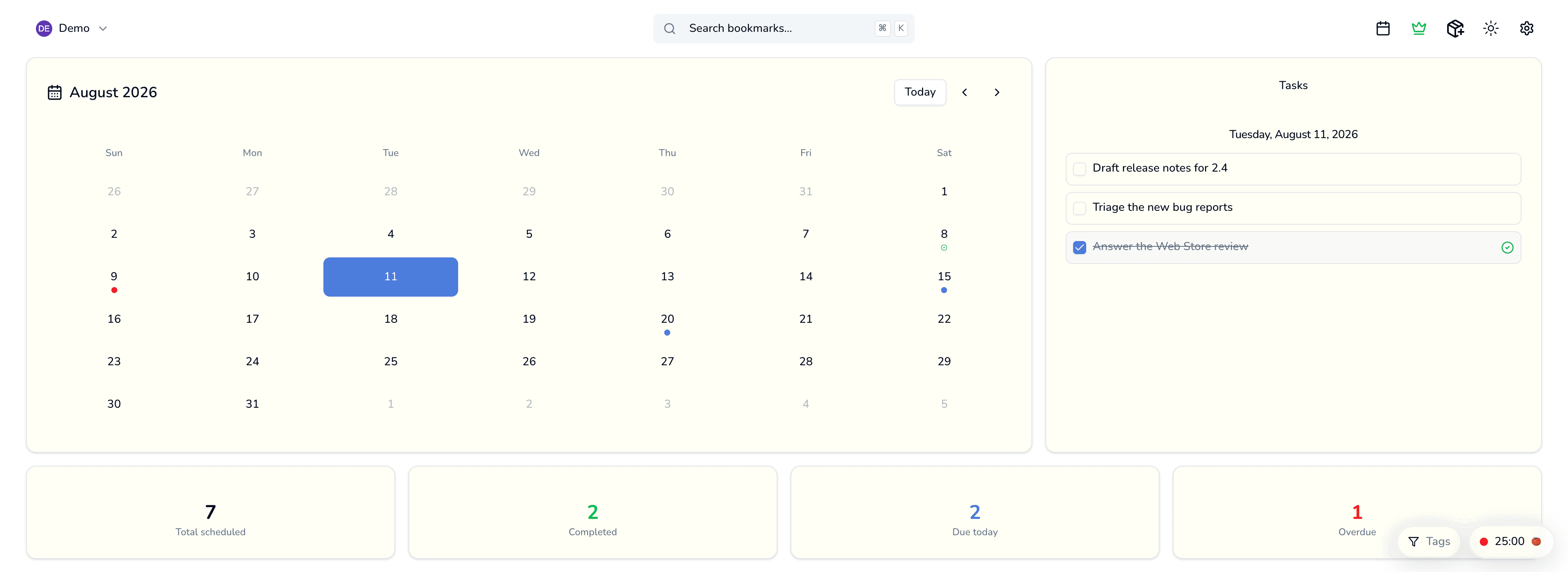Click green completed circle on Web Store task

[x=1507, y=247]
